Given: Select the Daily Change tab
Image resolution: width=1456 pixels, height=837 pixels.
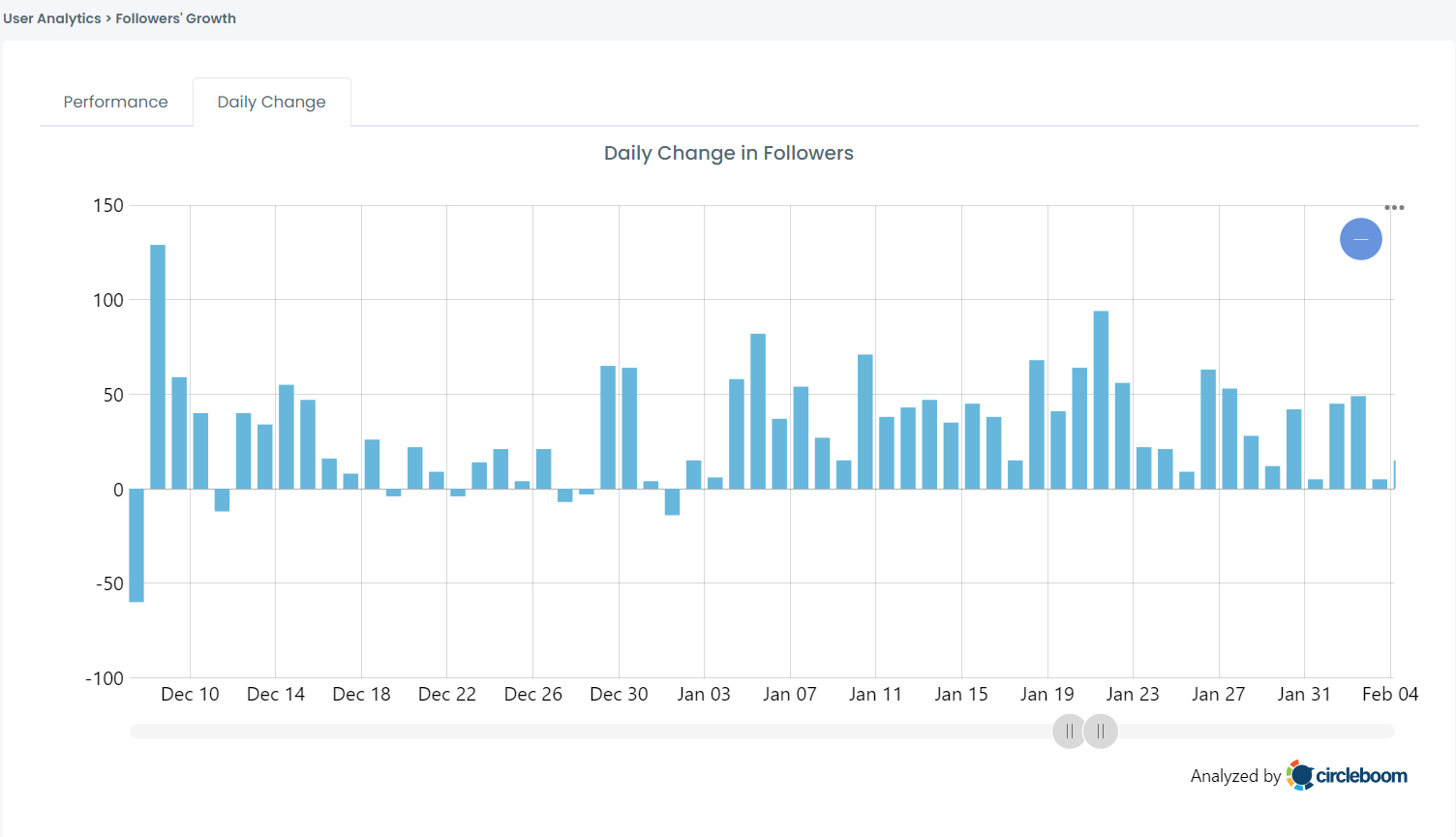Looking at the screenshot, I should 271,102.
